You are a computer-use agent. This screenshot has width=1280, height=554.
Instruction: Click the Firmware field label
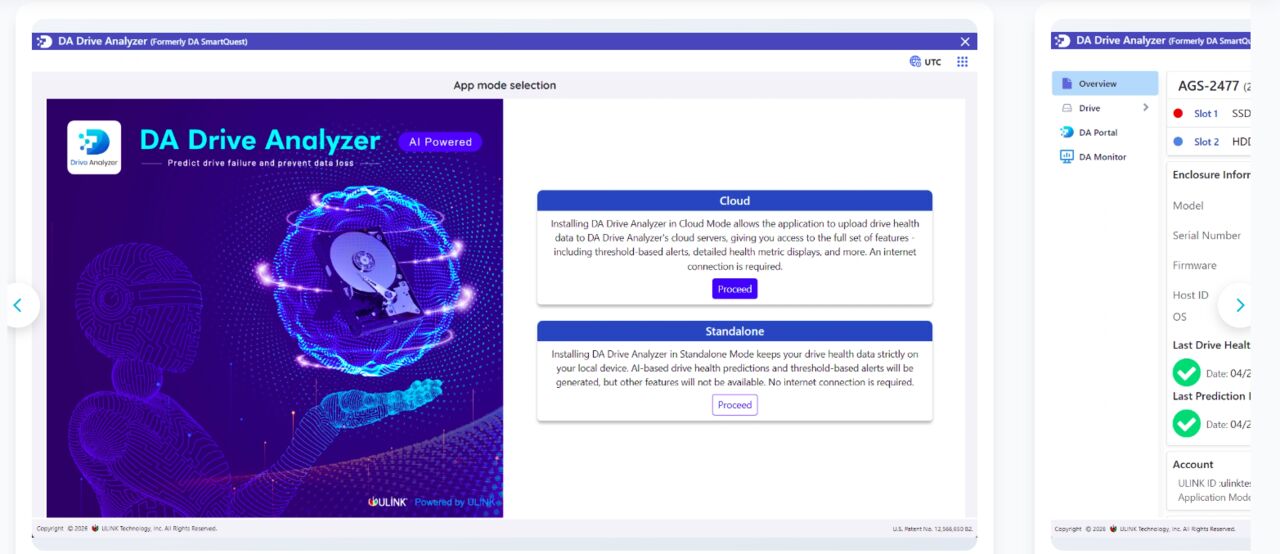tap(1195, 266)
